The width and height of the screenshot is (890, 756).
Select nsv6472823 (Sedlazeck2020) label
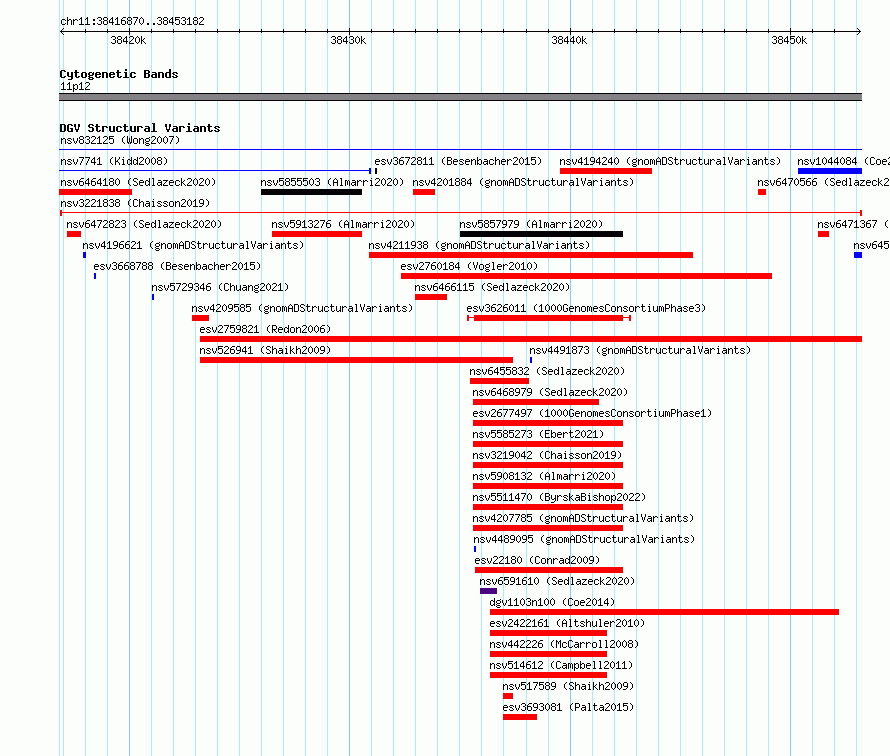[144, 224]
